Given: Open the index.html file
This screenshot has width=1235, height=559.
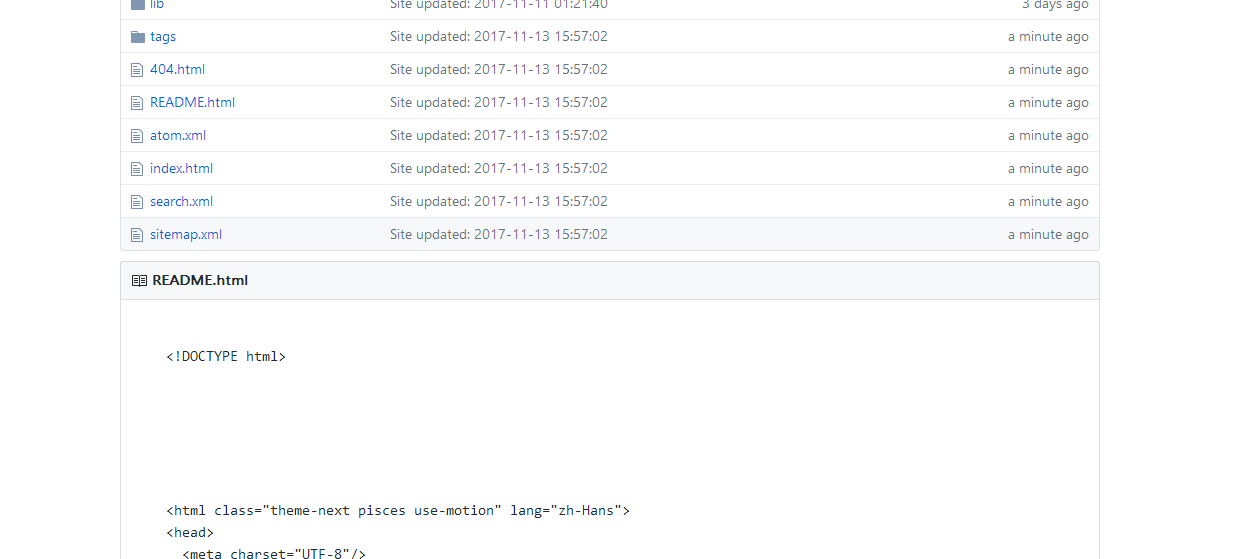Looking at the screenshot, I should [x=182, y=169].
